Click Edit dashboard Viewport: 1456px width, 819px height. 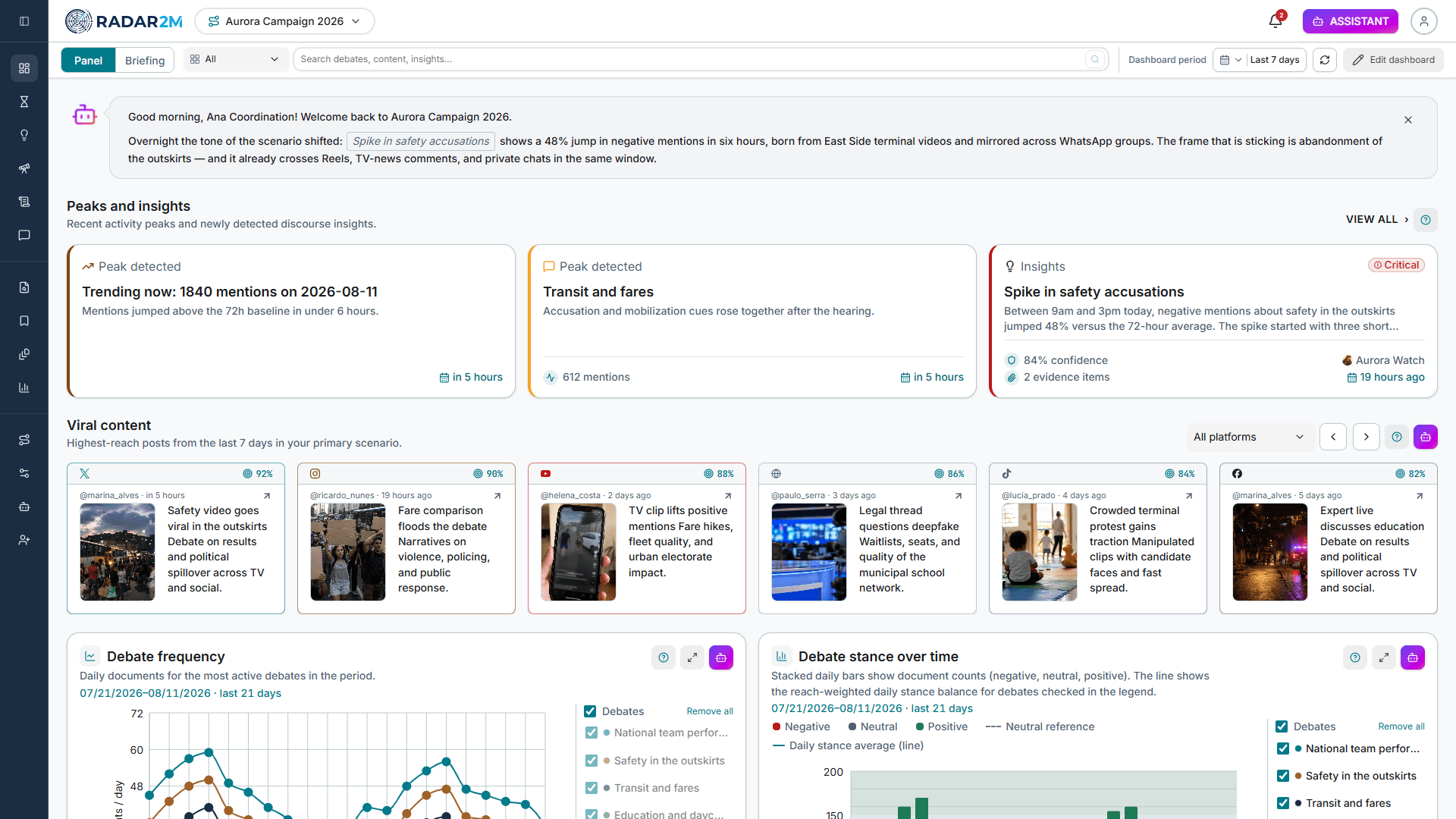[1393, 60]
